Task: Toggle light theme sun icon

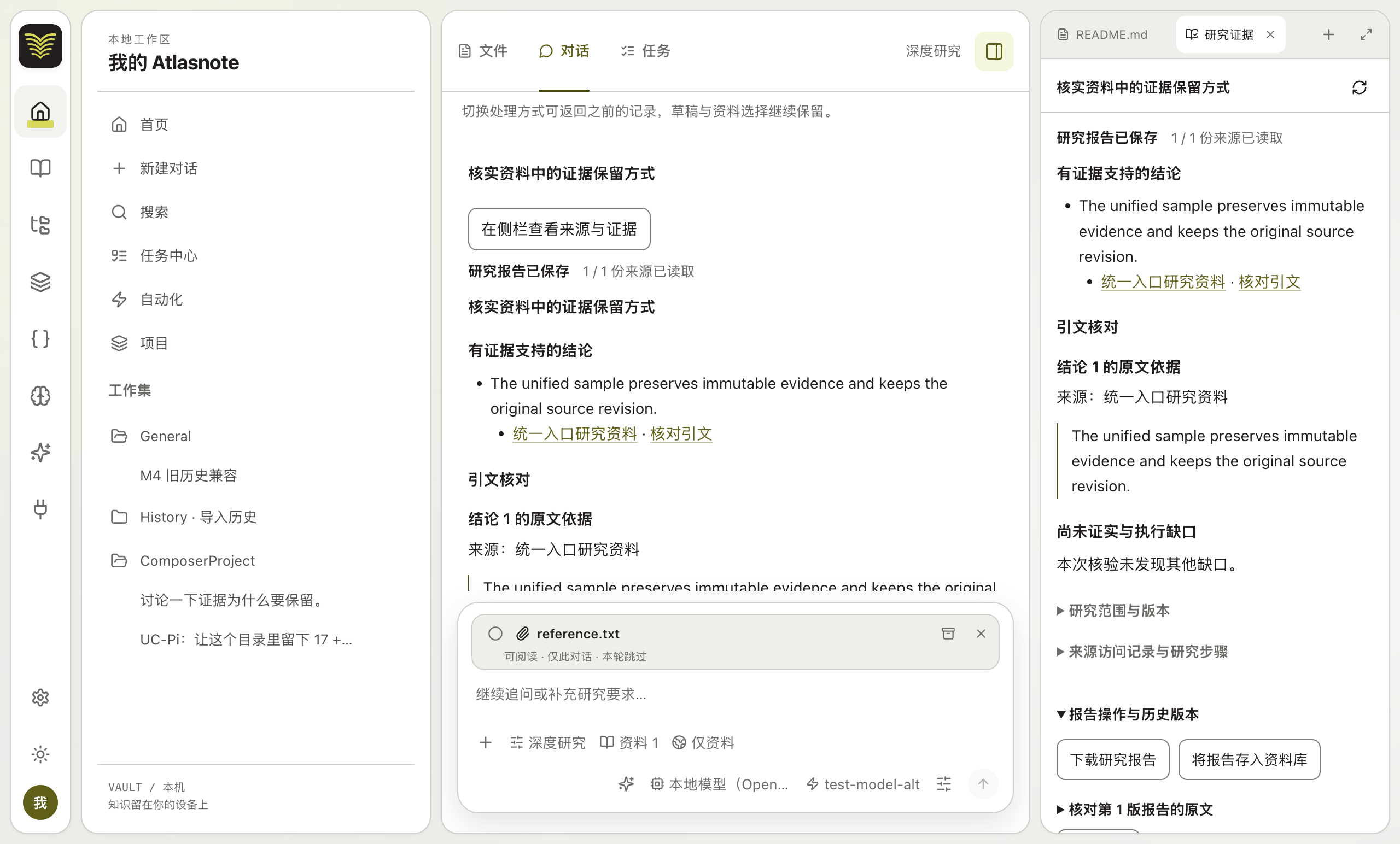Action: tap(40, 754)
